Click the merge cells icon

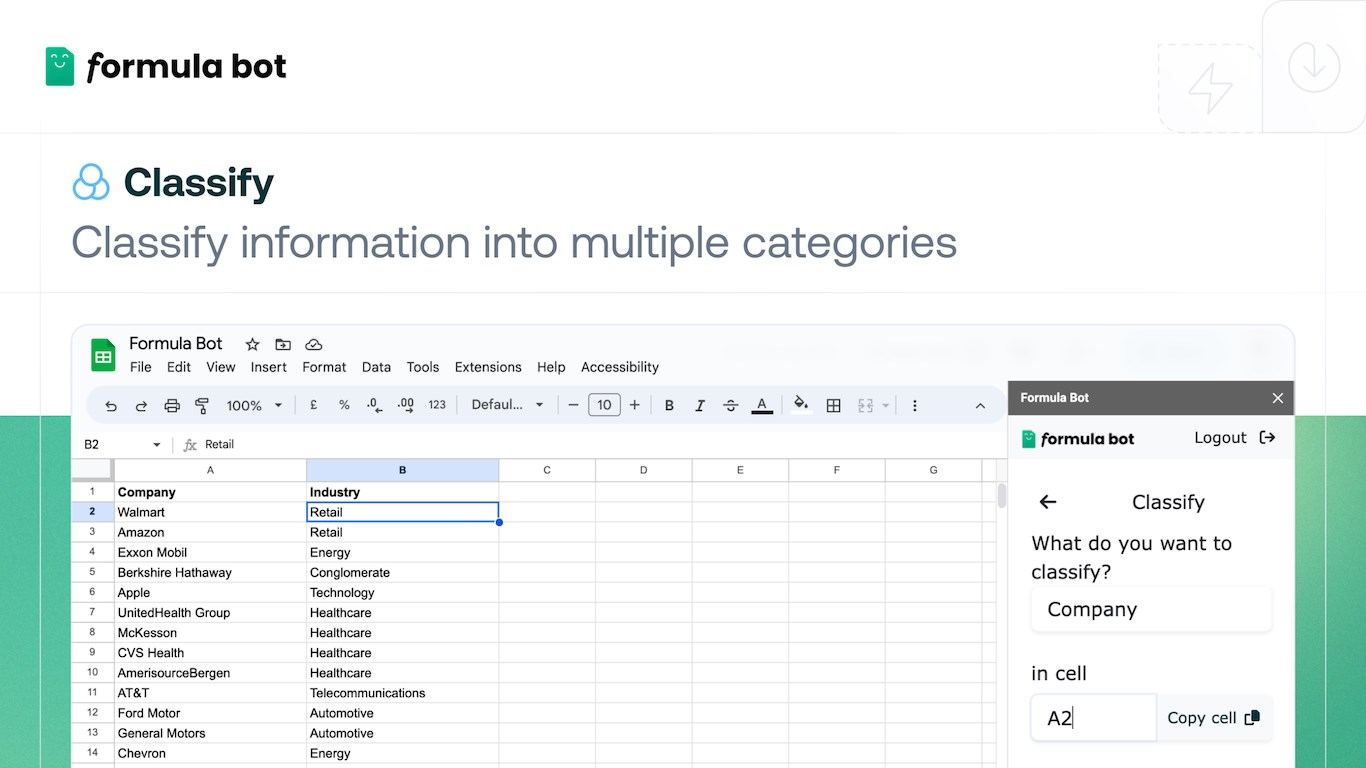(865, 405)
